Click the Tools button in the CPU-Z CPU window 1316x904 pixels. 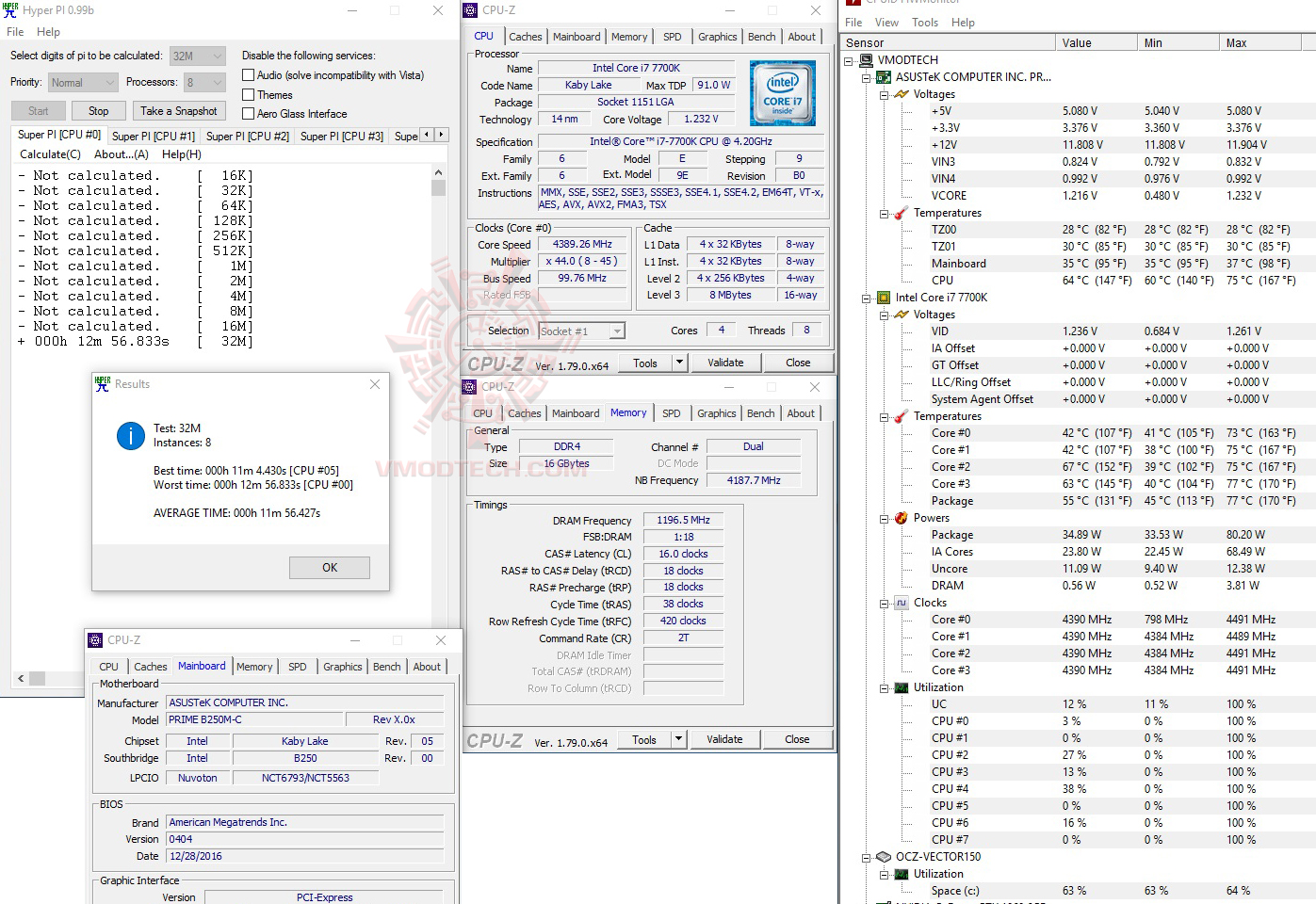[x=645, y=363]
